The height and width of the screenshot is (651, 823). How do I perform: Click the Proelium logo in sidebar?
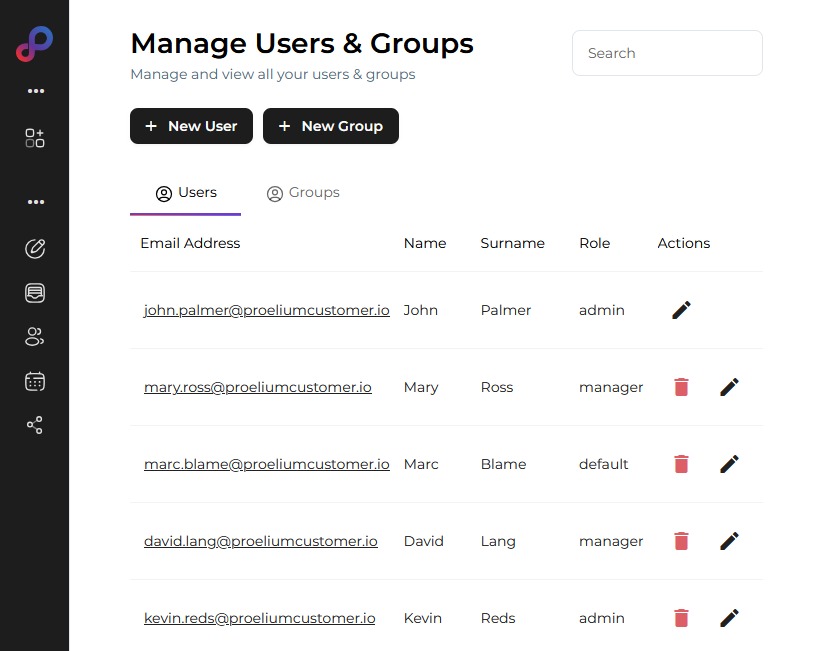[x=34, y=45]
